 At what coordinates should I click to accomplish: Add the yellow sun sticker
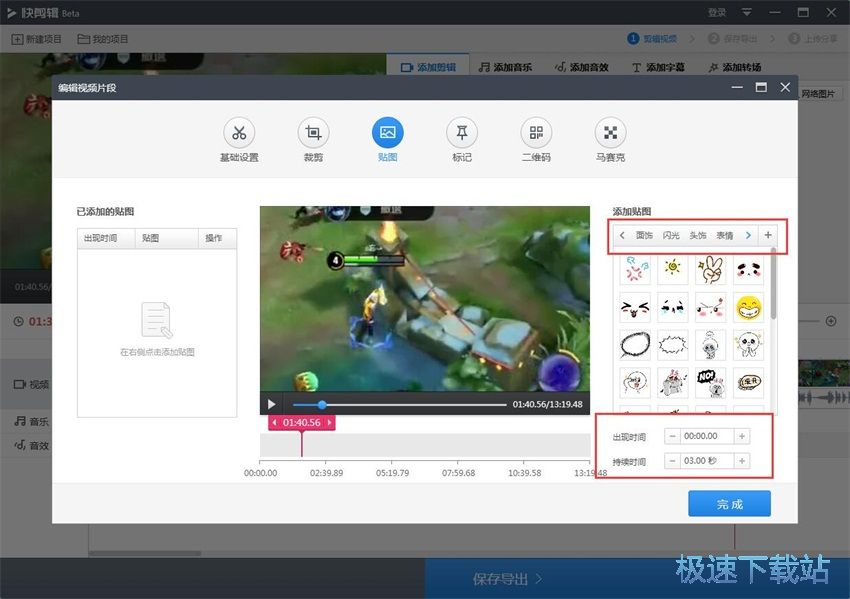point(673,269)
